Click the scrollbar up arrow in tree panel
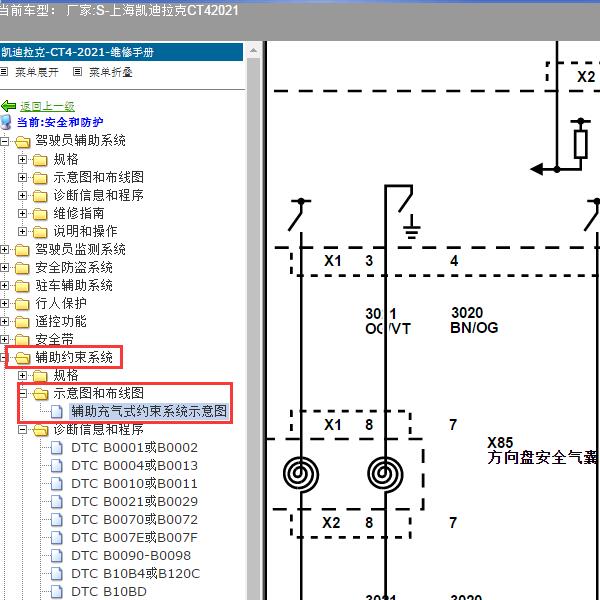Viewport: 600px width, 600px height. (x=253, y=51)
